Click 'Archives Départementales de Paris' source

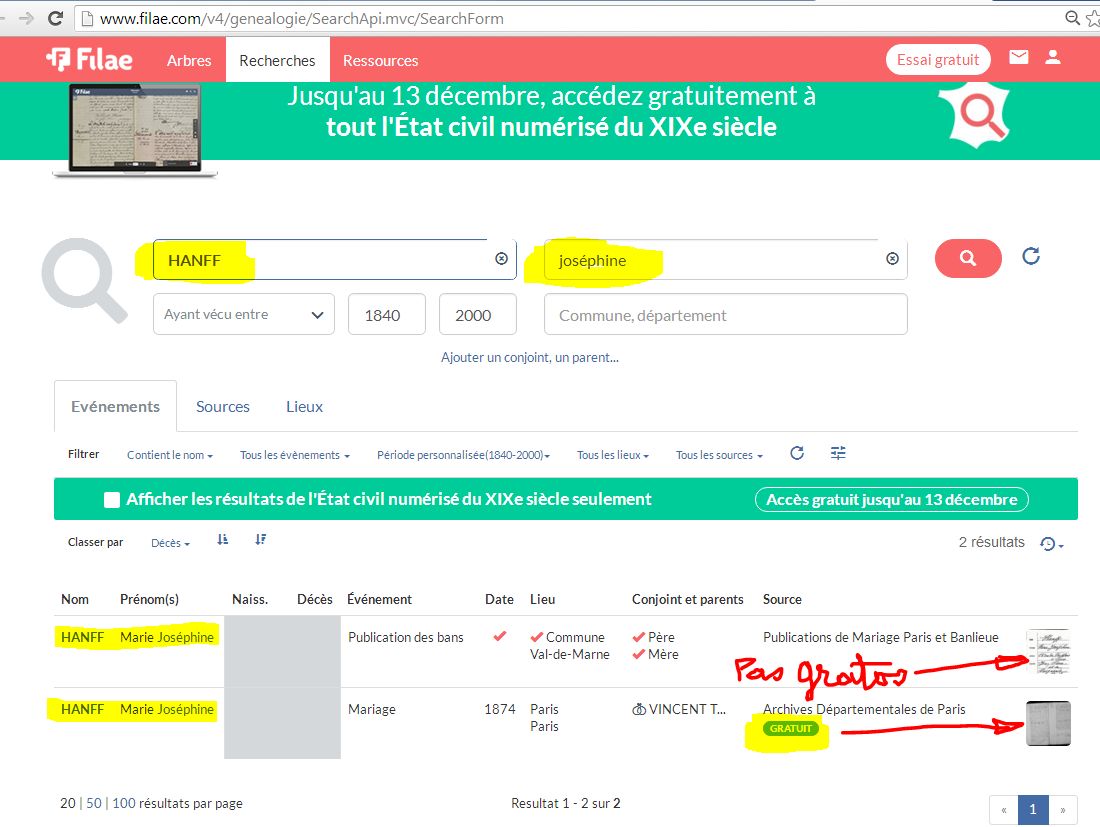[864, 709]
